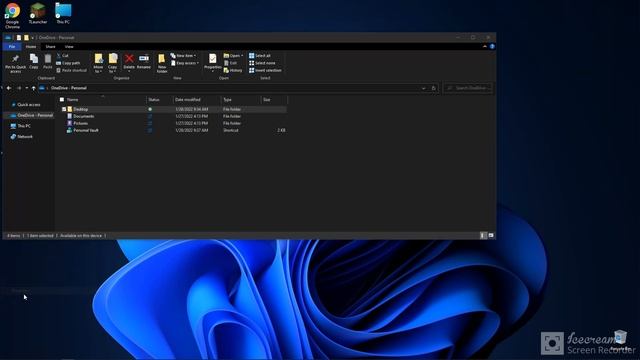Screen dimensions: 640x360
Task: Click the Cut scissors option
Action: coord(63,56)
